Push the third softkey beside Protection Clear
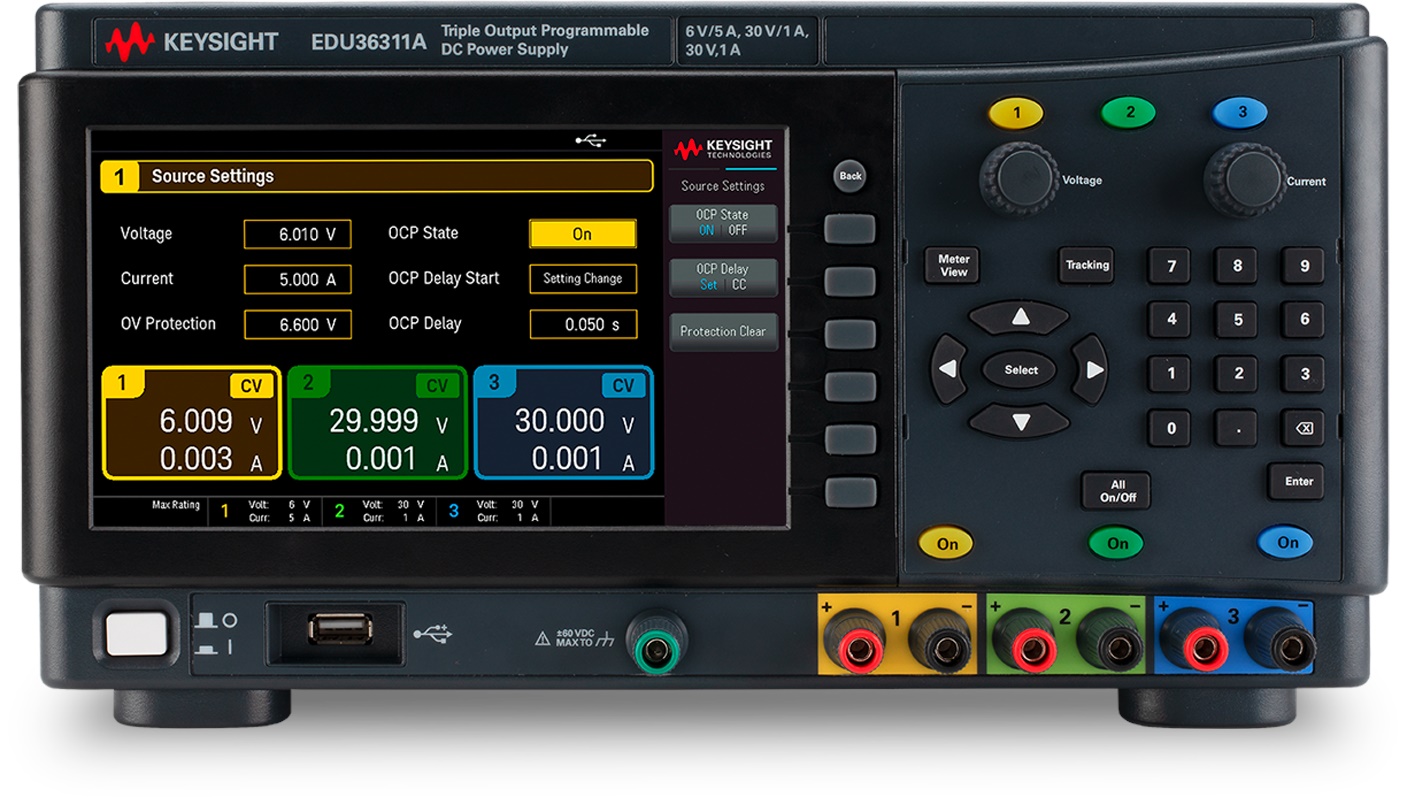Image resolution: width=1407 pixels, height=804 pixels. 850,334
